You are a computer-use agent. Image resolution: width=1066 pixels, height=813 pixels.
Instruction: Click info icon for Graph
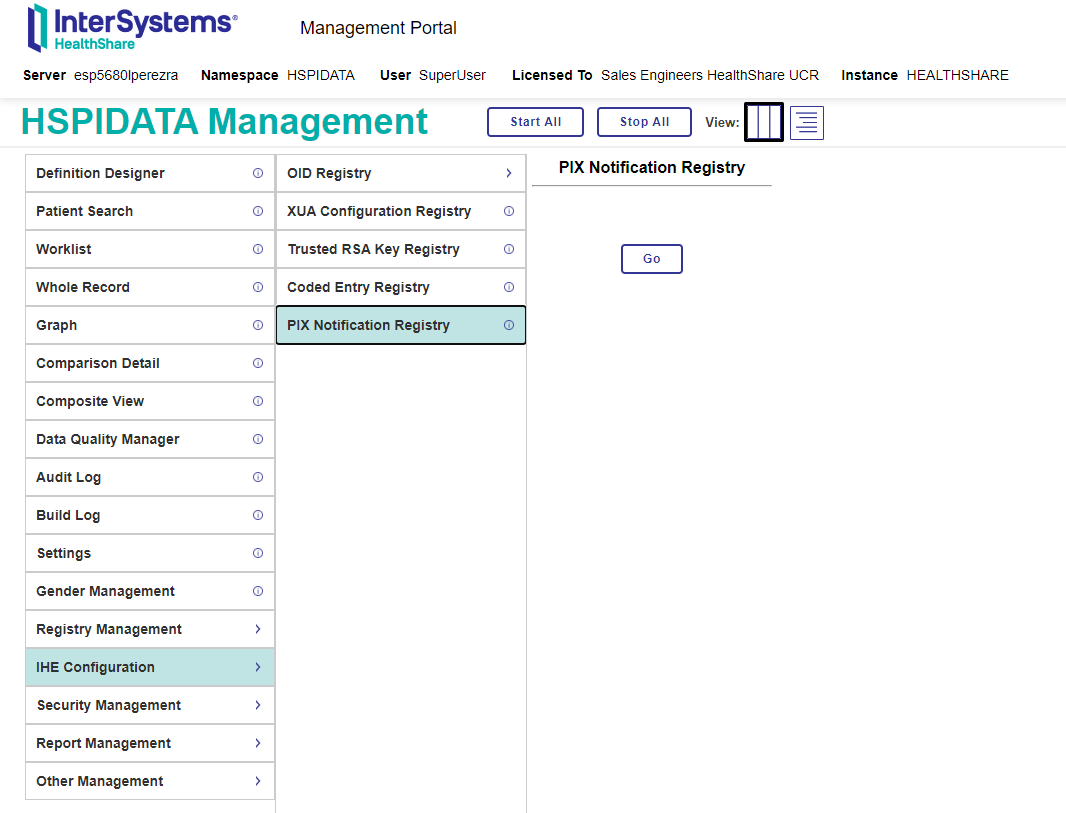pos(258,326)
